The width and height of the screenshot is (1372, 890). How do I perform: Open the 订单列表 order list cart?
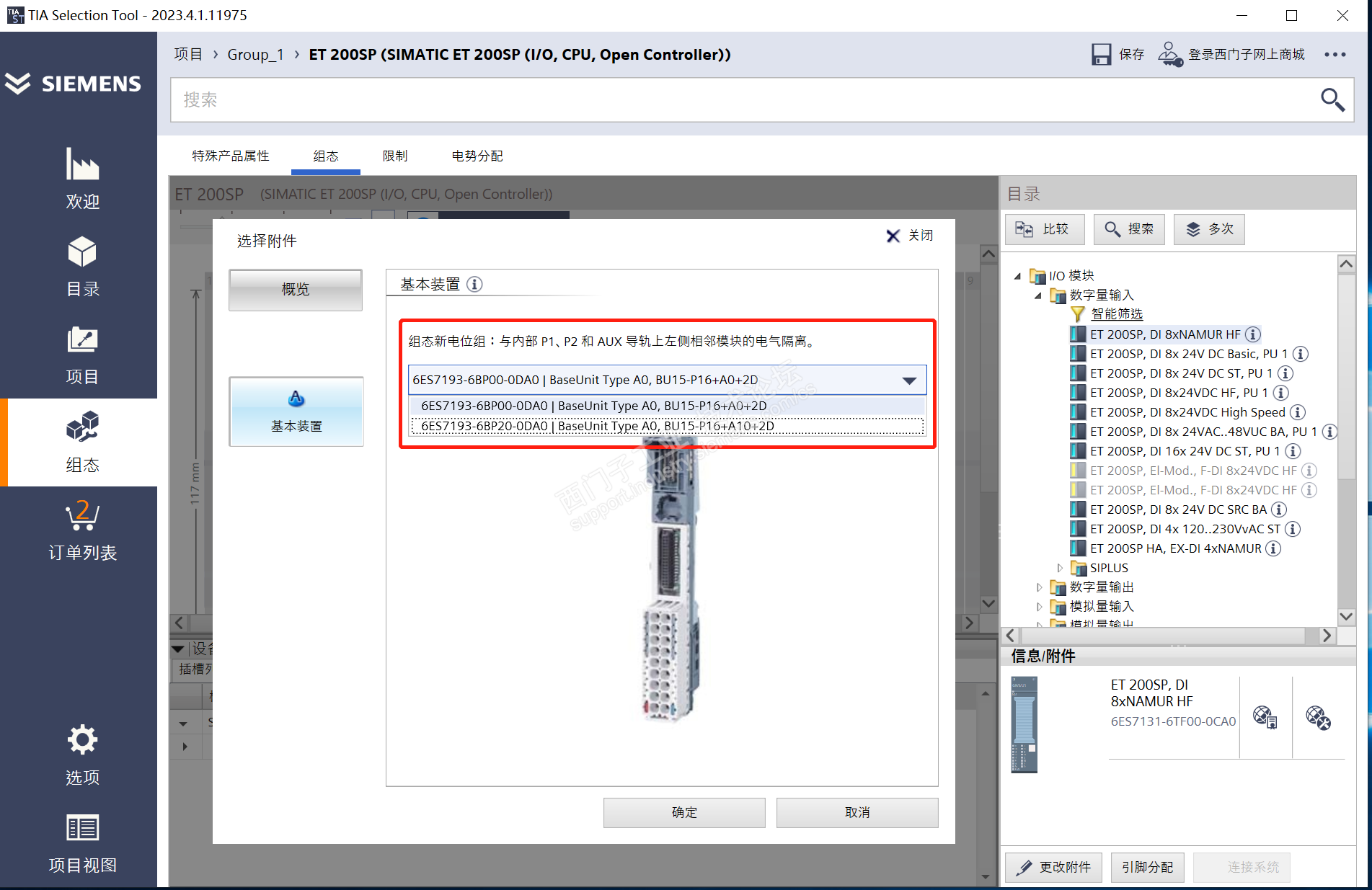(x=82, y=530)
